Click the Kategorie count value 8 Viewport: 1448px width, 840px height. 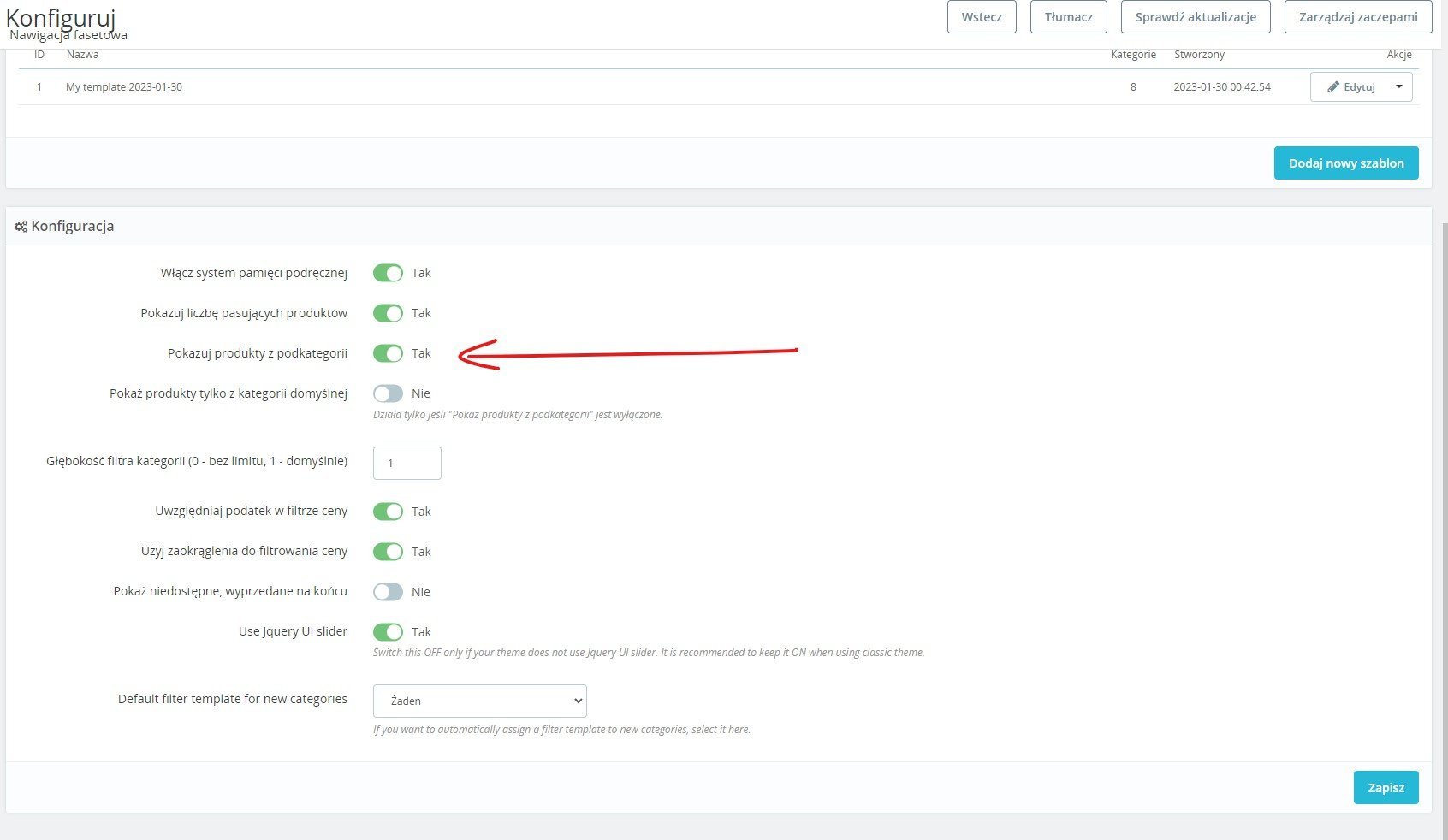pos(1133,87)
